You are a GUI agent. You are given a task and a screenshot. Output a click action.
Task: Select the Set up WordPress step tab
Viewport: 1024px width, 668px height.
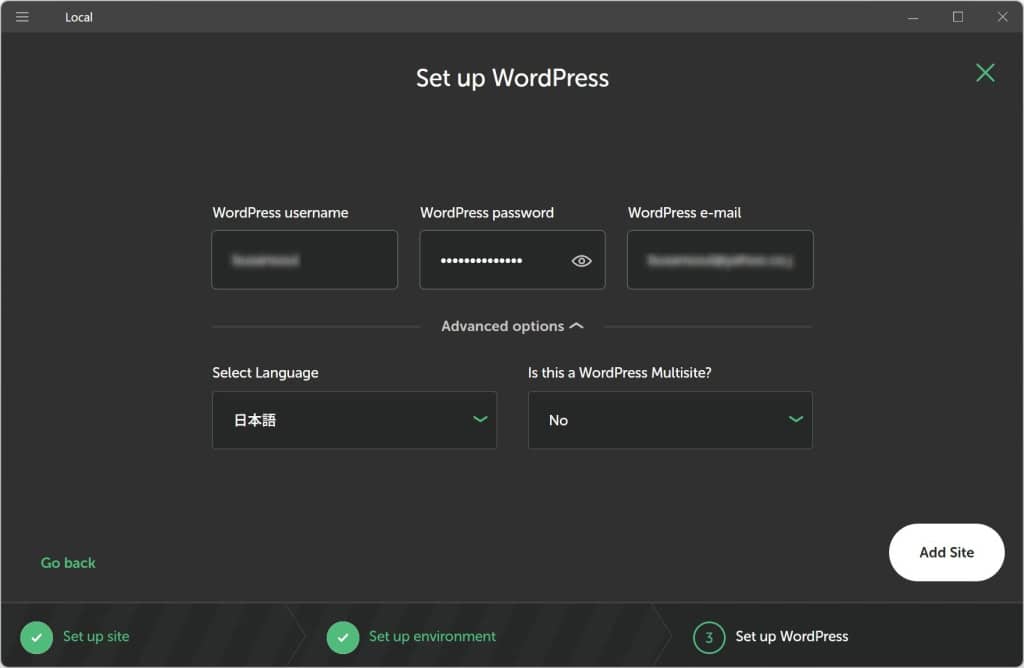point(791,636)
